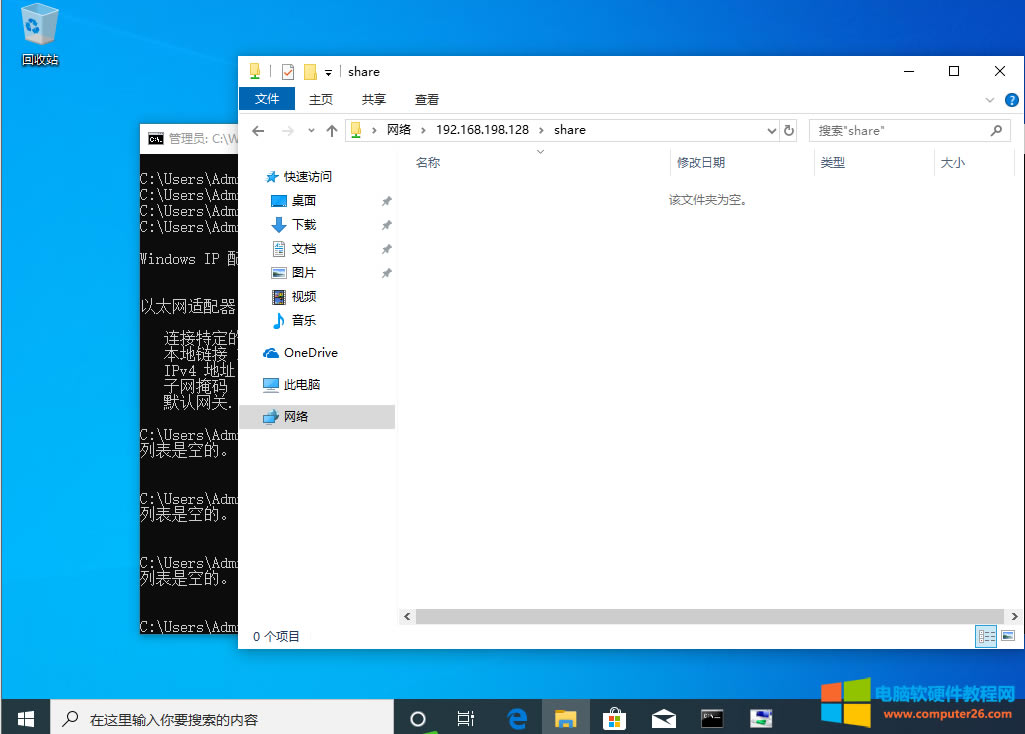
Task: Switch to details list view
Action: point(986,636)
